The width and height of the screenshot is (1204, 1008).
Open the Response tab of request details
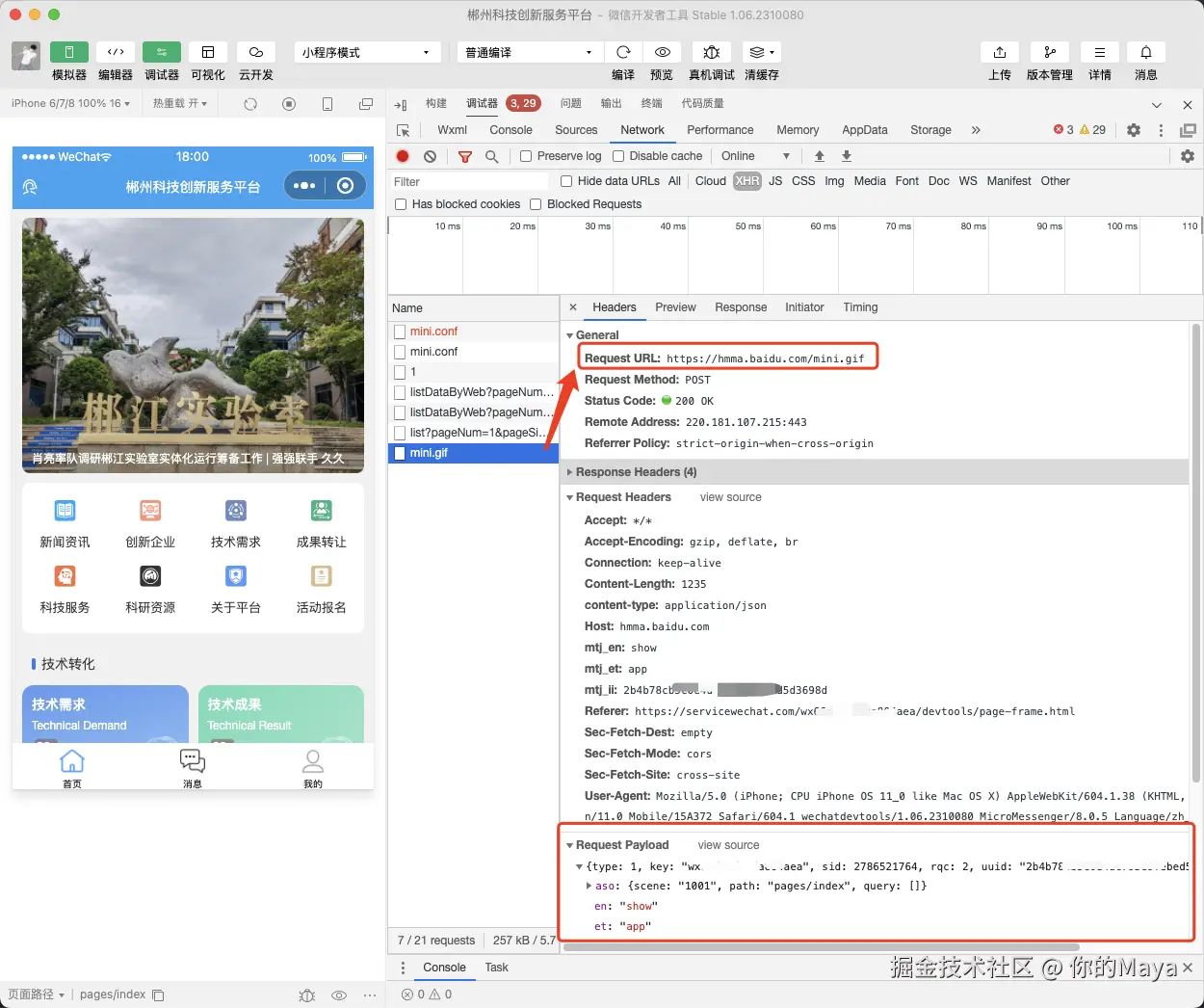741,307
